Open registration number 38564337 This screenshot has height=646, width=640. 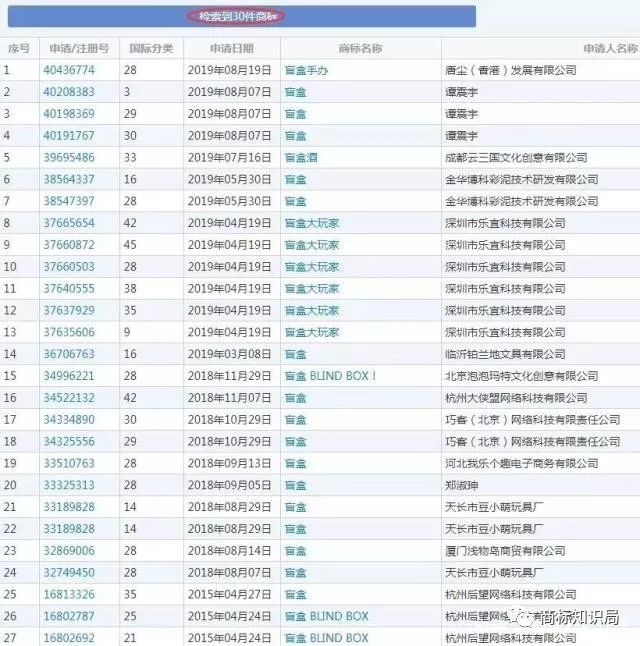69,179
